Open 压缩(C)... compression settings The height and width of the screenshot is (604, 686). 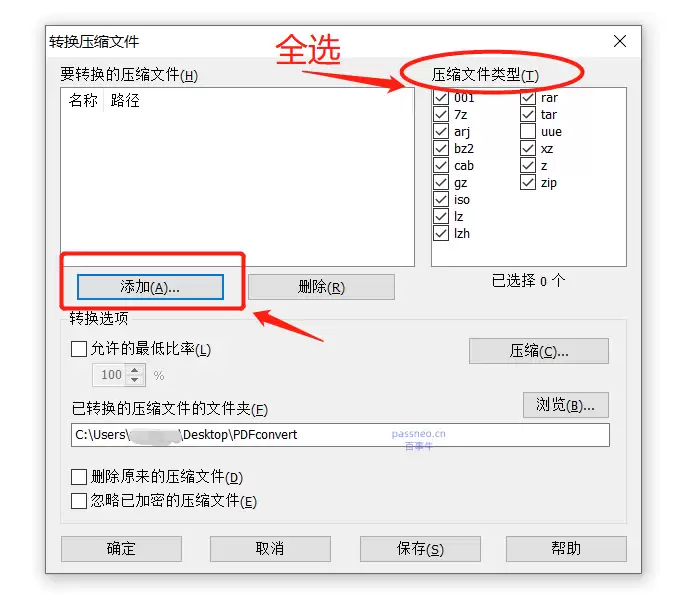[x=539, y=351]
